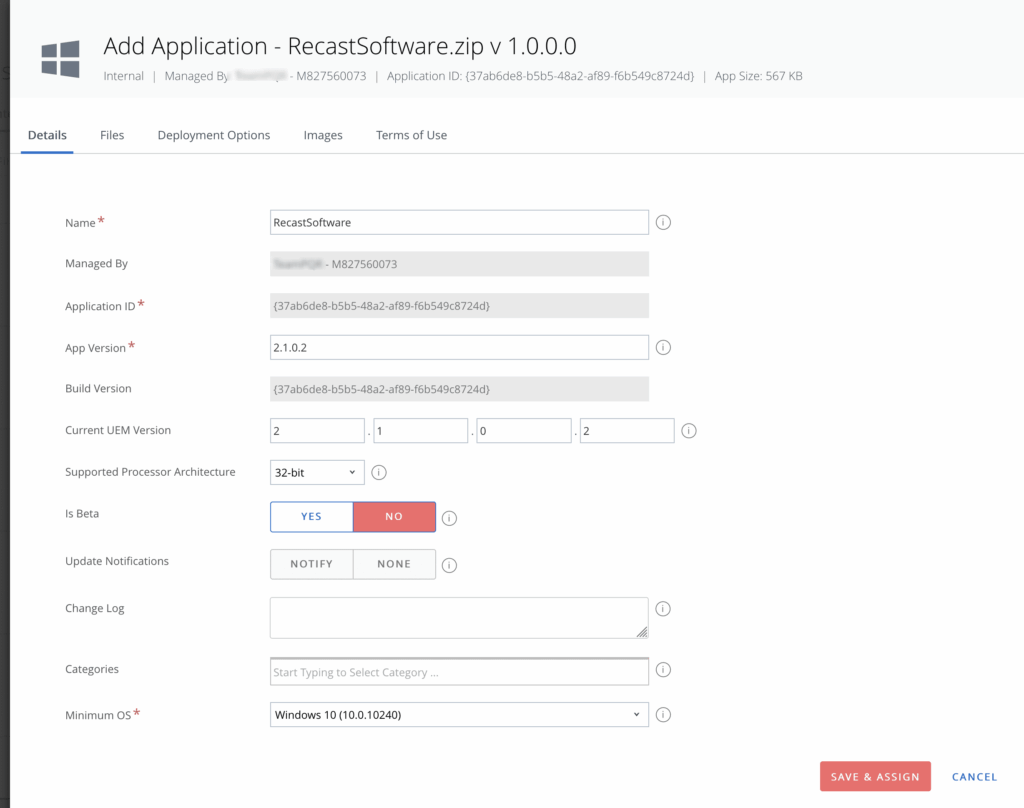Click the info icon next to Minimum OS
This screenshot has width=1024, height=808.
(x=663, y=714)
